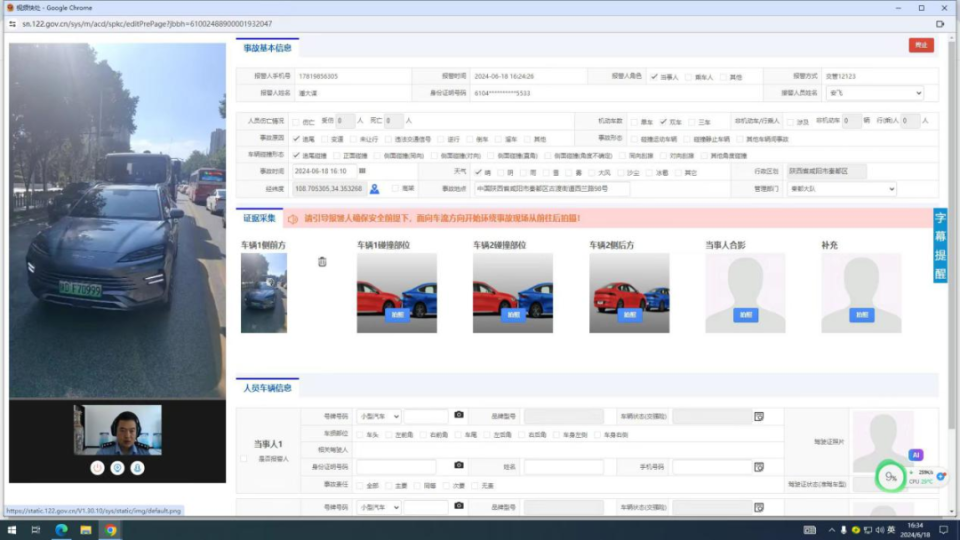The width and height of the screenshot is (960, 540).
Task: Select the 人员车辆信息 tab
Action: point(268,388)
